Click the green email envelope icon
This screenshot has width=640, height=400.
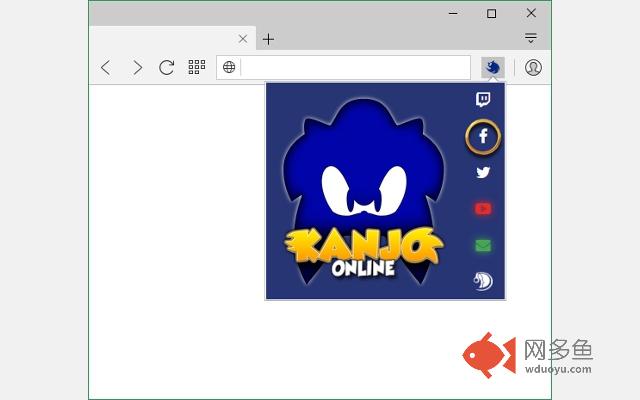coord(483,245)
